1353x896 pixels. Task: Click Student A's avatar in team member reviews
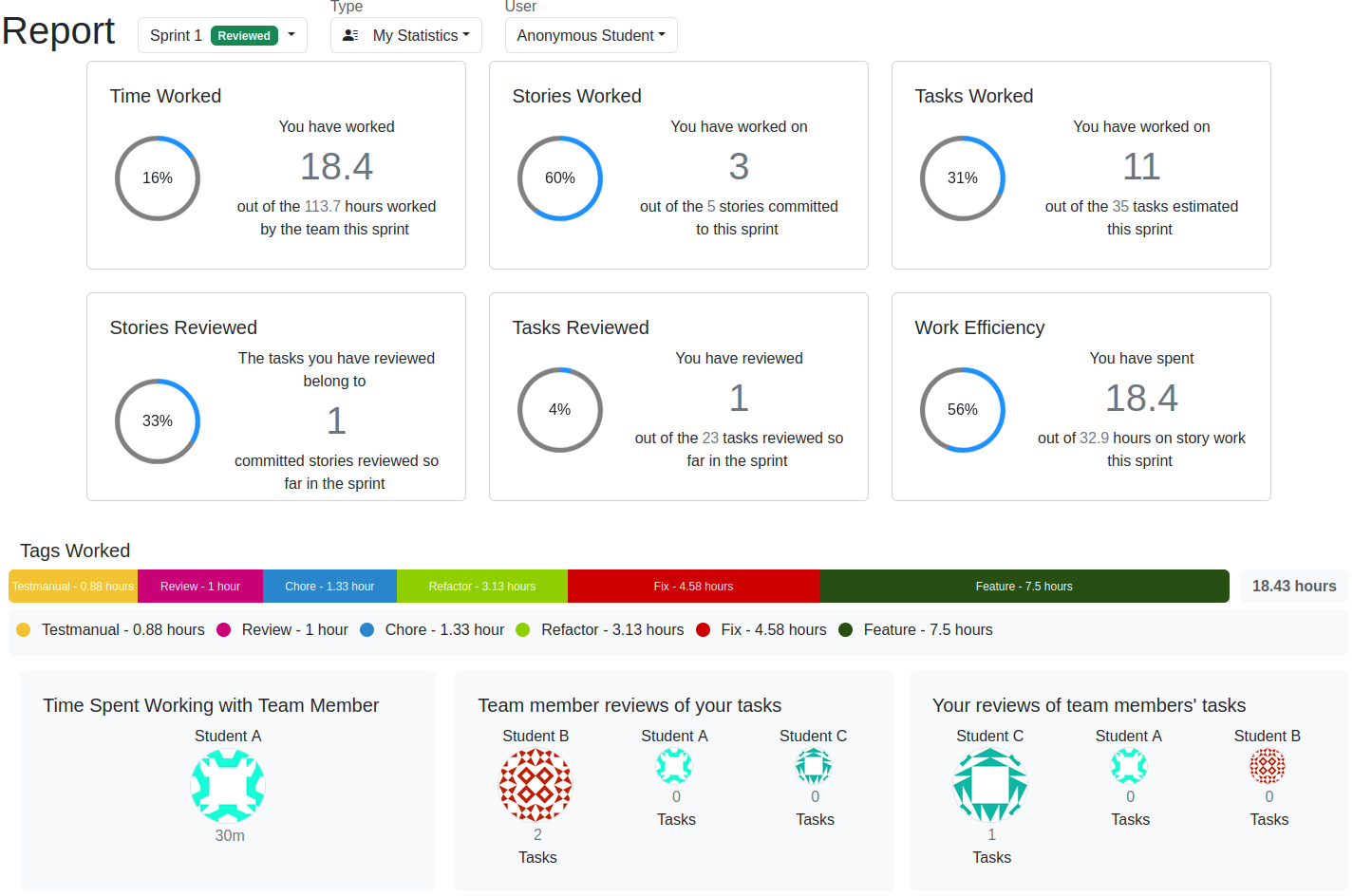[x=674, y=766]
